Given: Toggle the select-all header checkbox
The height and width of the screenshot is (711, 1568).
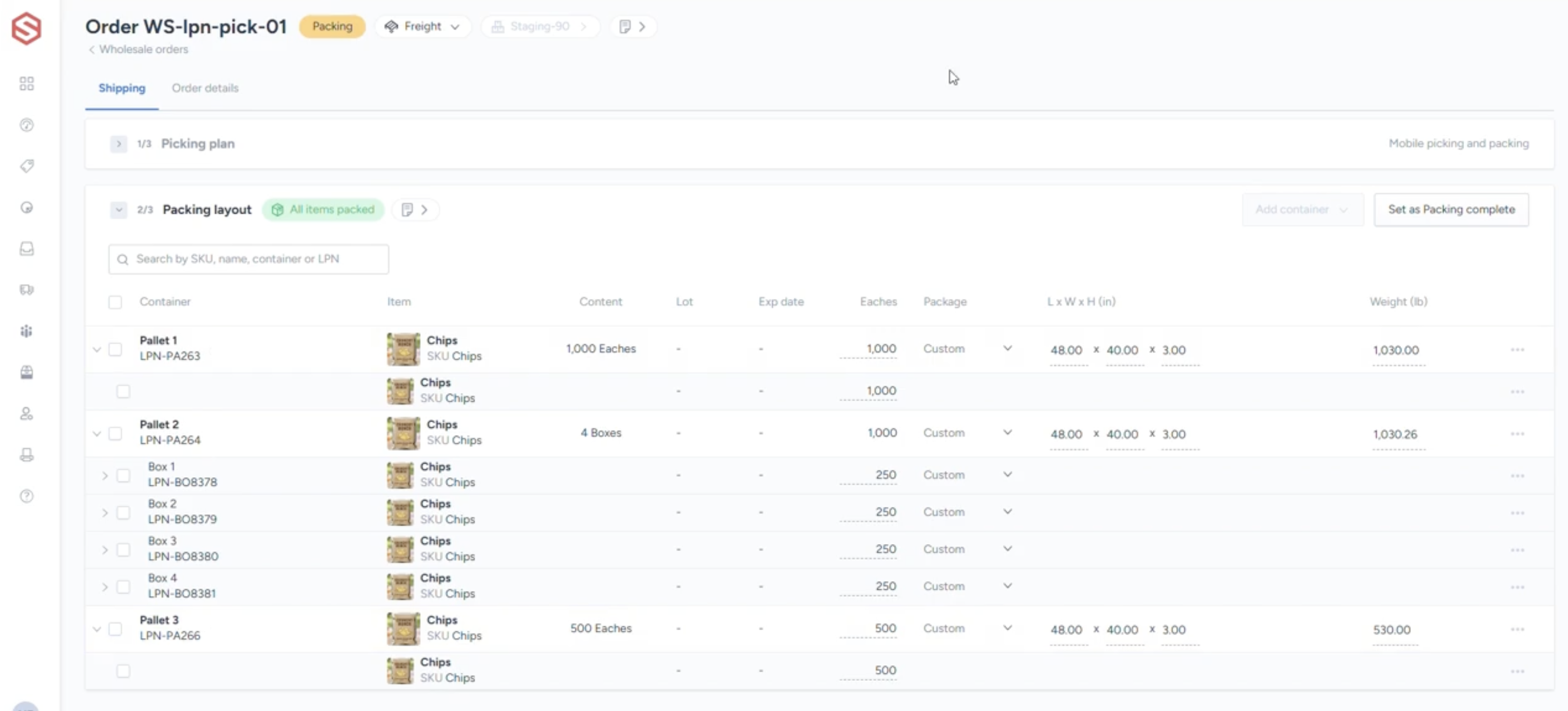Looking at the screenshot, I should [x=115, y=302].
